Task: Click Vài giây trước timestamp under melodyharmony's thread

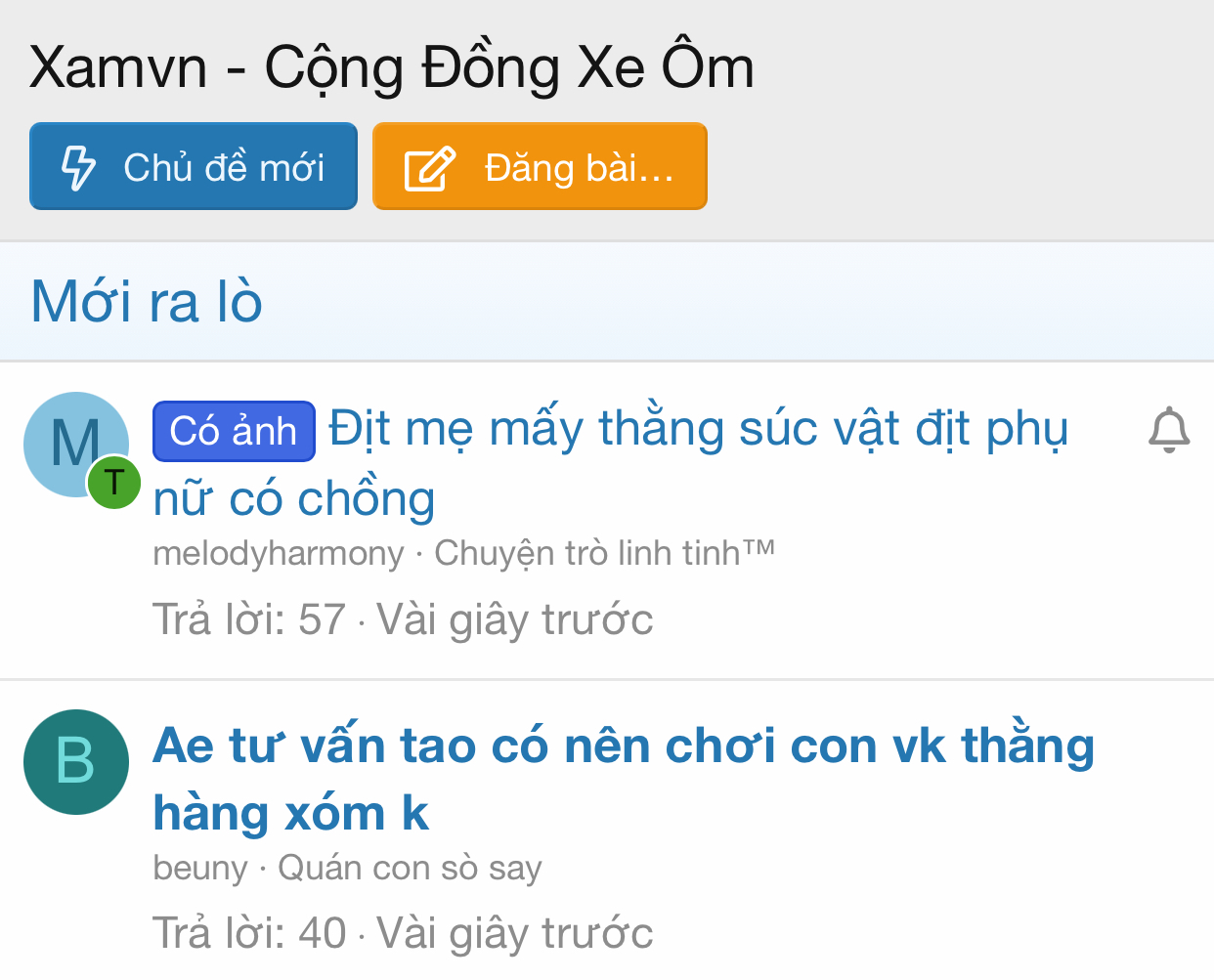Action: tap(515, 619)
